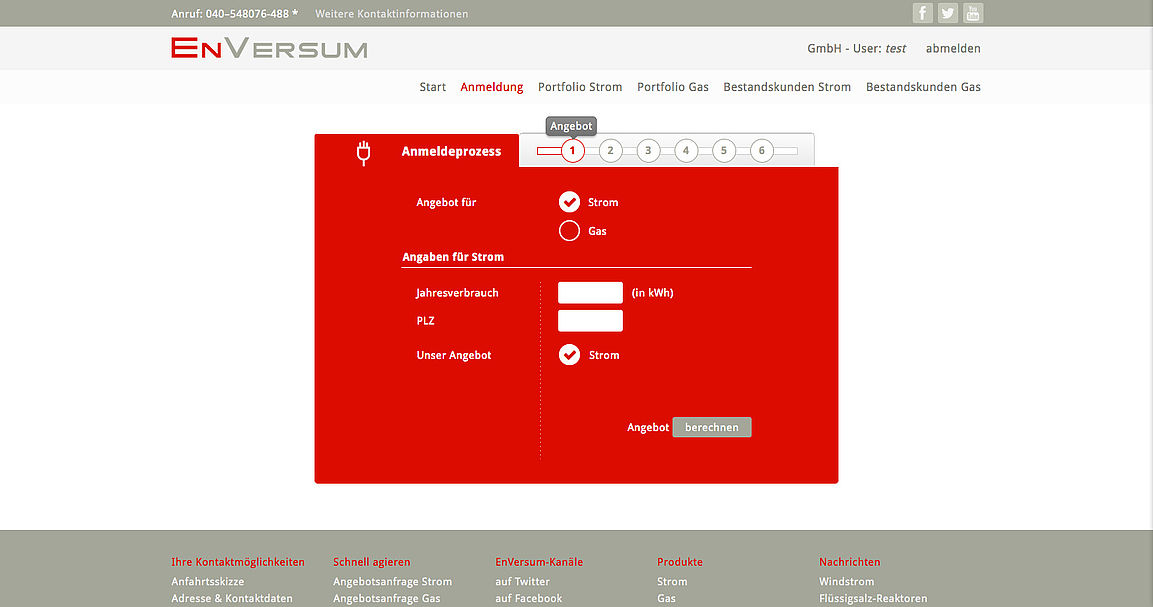Click the EnVersum logo
This screenshot has height=607, width=1153.
269,48
